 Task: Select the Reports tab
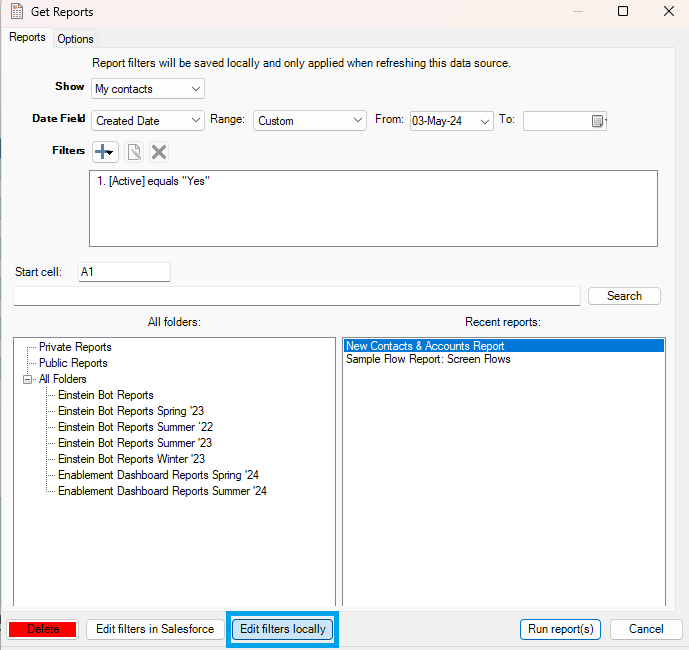tap(27, 38)
